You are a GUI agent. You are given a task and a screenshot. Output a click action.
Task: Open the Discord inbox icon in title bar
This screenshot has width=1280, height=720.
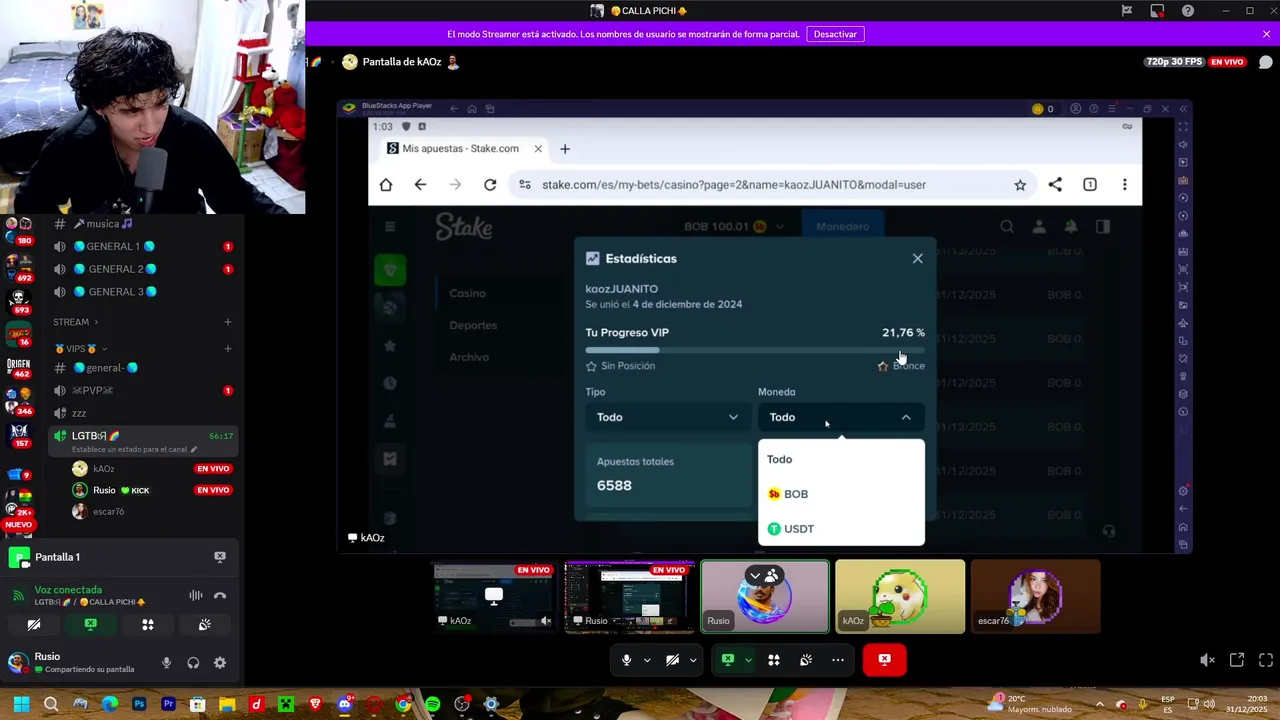[1157, 11]
